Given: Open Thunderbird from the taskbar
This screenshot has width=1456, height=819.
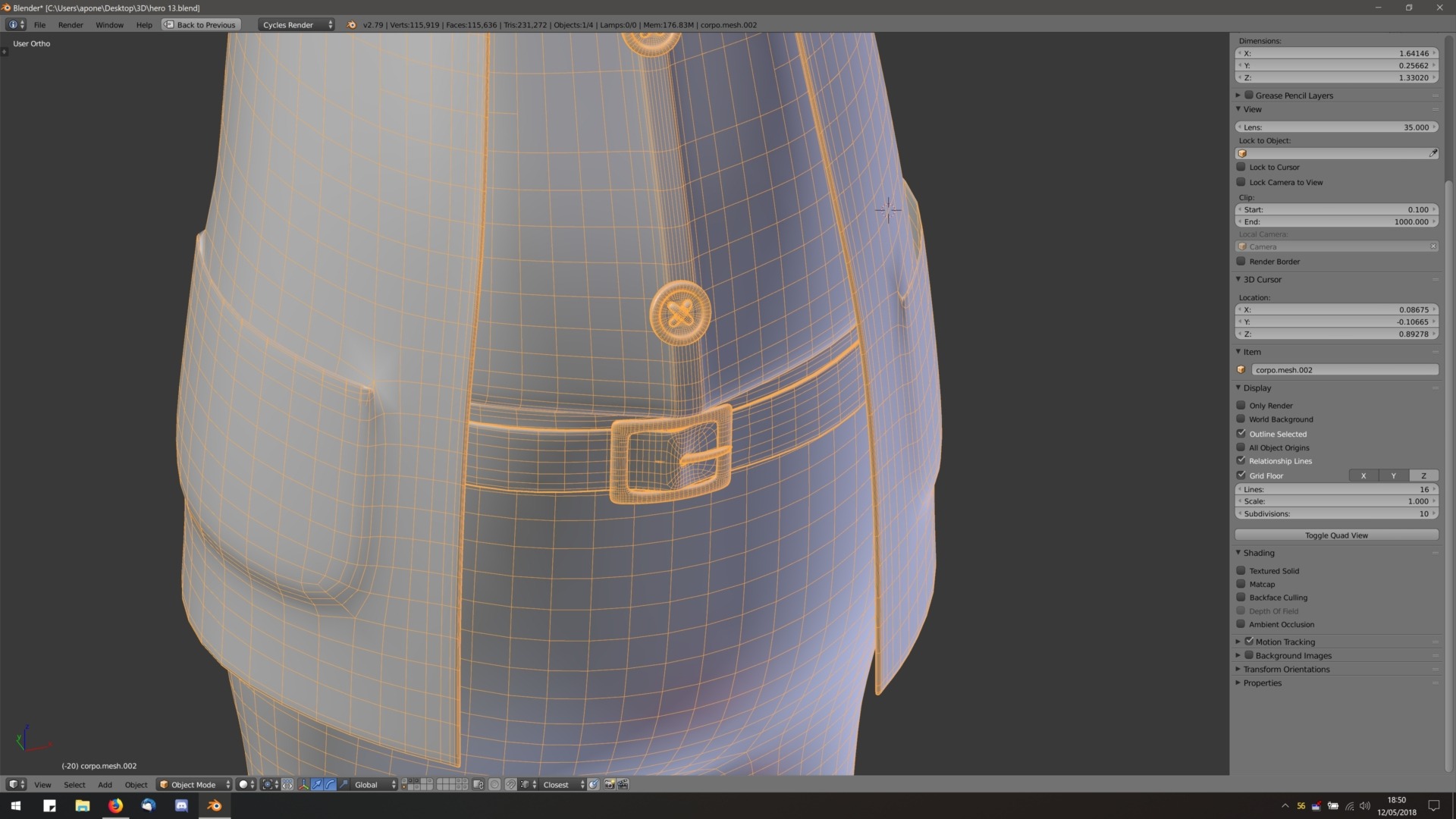Looking at the screenshot, I should 149,805.
